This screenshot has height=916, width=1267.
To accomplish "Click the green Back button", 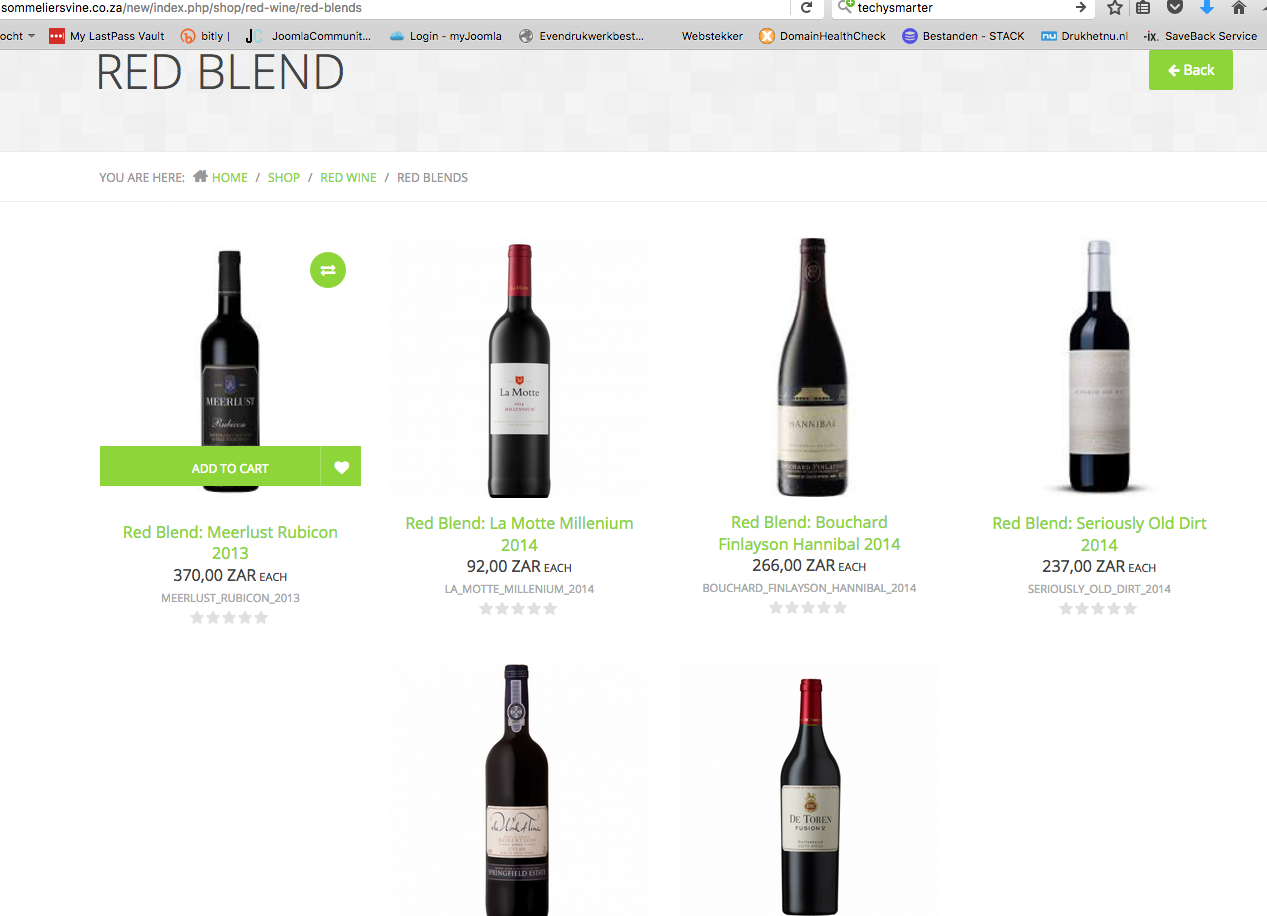I will click(1190, 70).
